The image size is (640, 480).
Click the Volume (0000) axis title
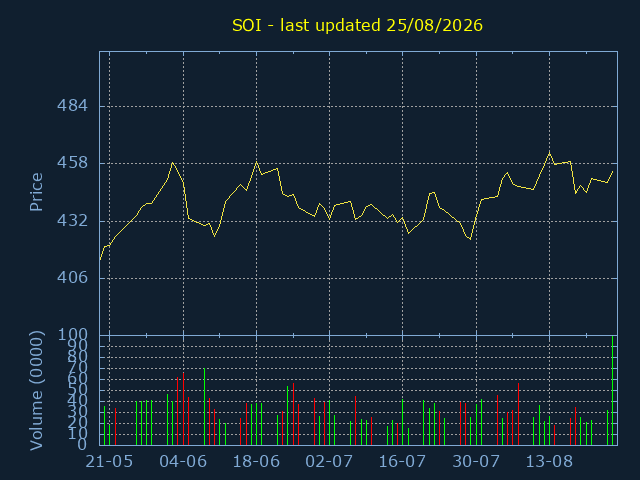point(36,391)
